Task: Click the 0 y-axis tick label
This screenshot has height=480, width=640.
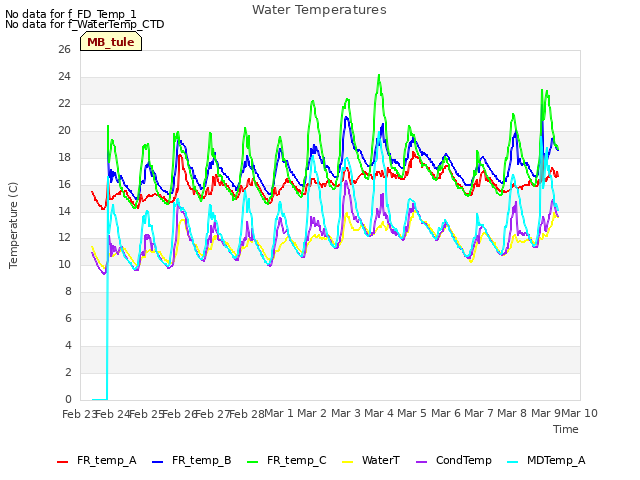Action: point(68,399)
